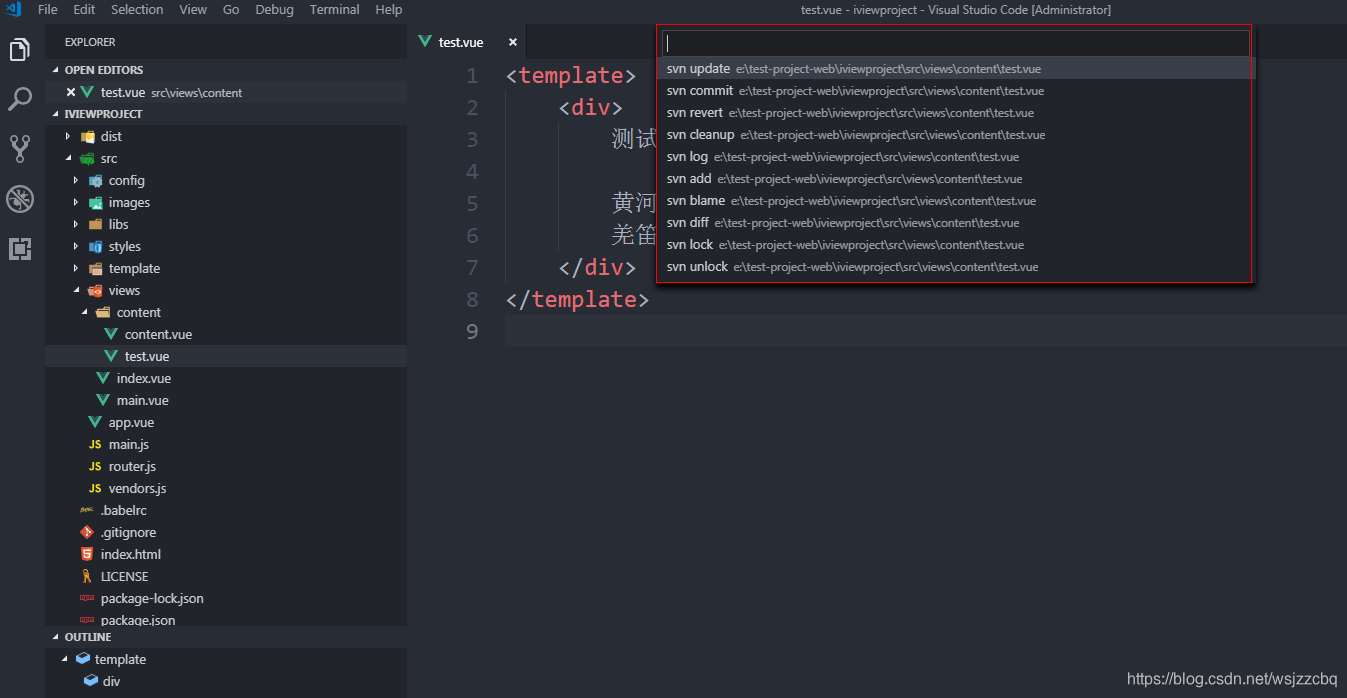Open the Go menu
The height and width of the screenshot is (698, 1347).
231,10
